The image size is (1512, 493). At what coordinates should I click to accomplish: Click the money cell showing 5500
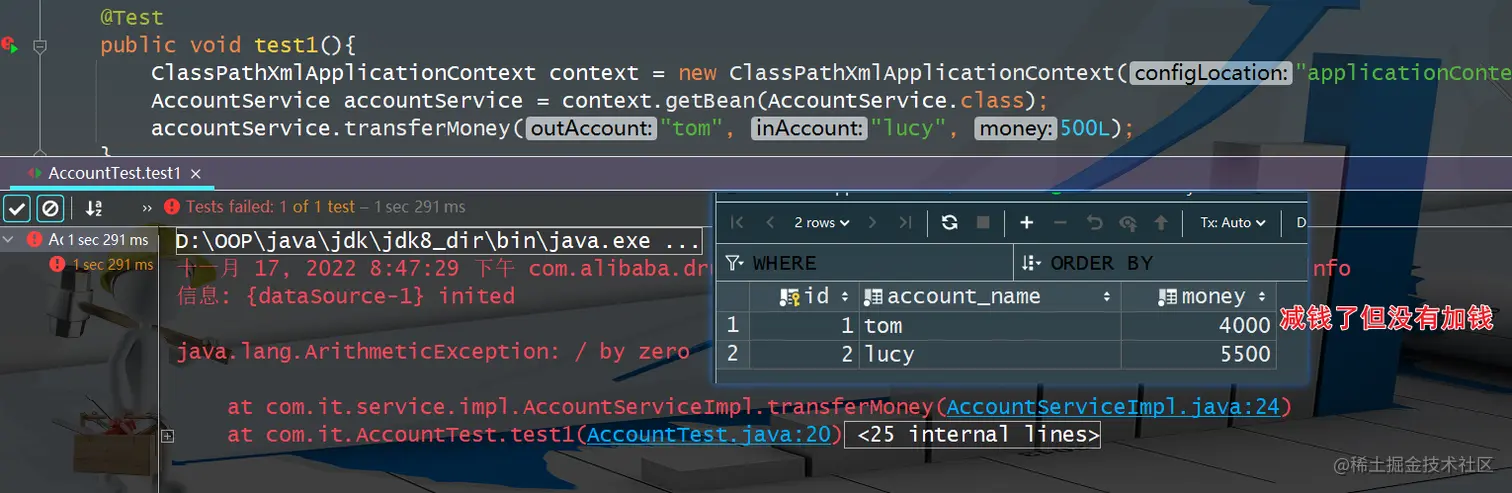click(1199, 354)
